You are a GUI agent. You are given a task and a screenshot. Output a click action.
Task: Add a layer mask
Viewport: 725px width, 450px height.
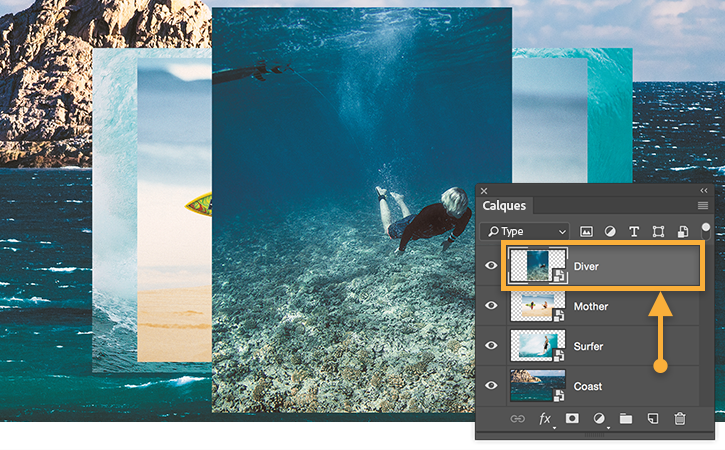[572, 419]
